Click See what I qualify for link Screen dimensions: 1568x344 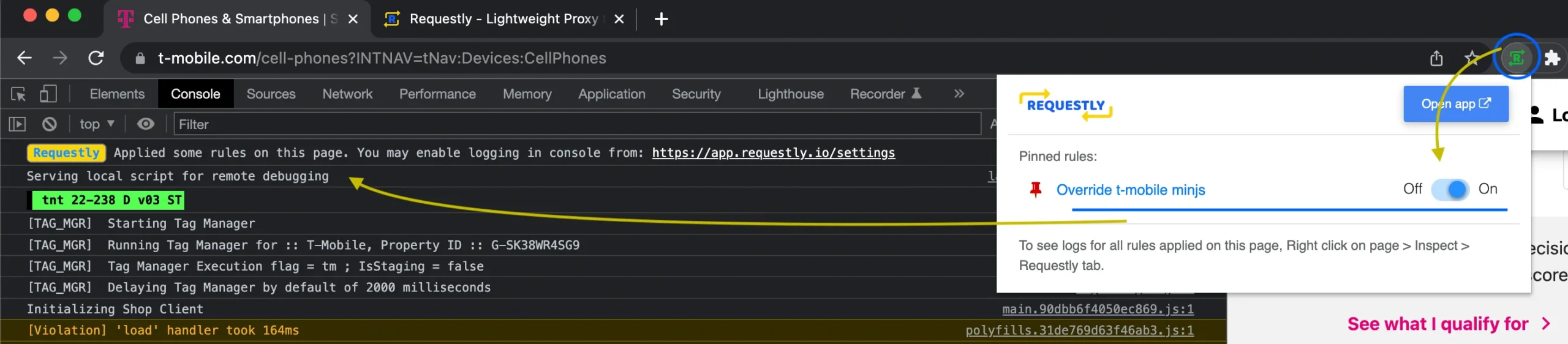point(1448,324)
